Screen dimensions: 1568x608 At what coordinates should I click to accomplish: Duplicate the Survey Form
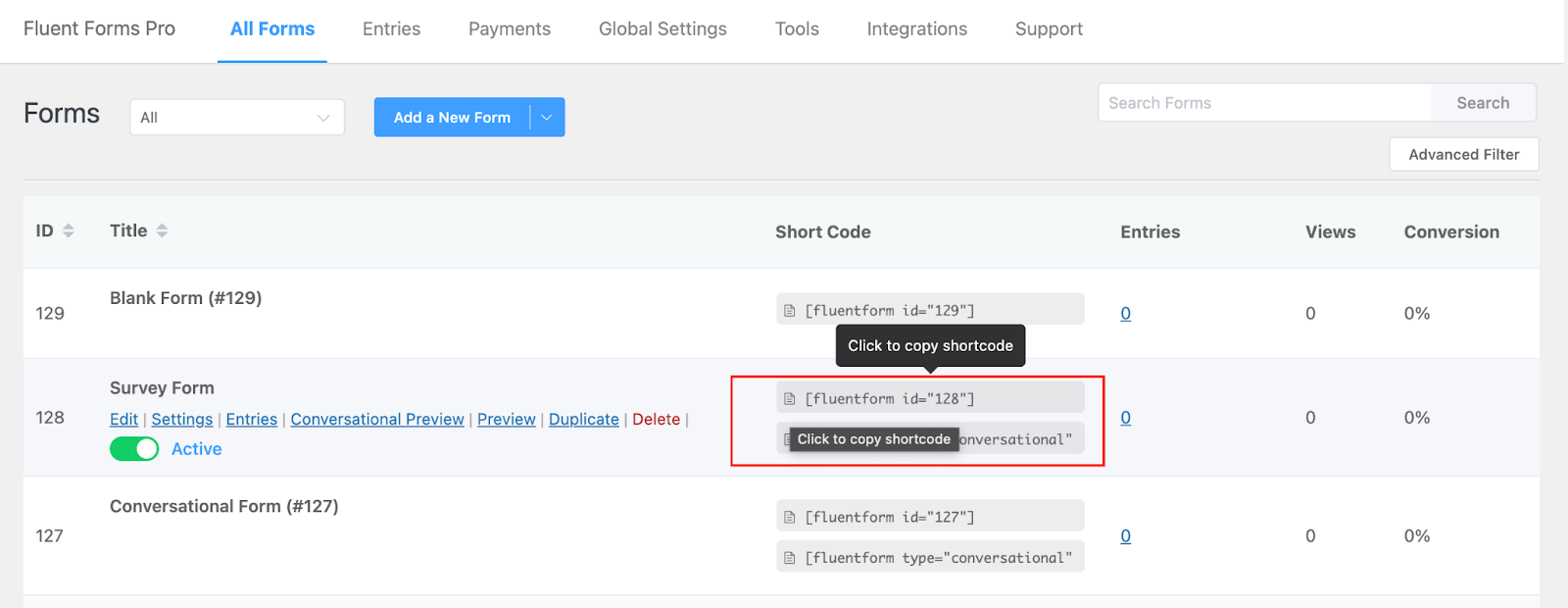(583, 420)
